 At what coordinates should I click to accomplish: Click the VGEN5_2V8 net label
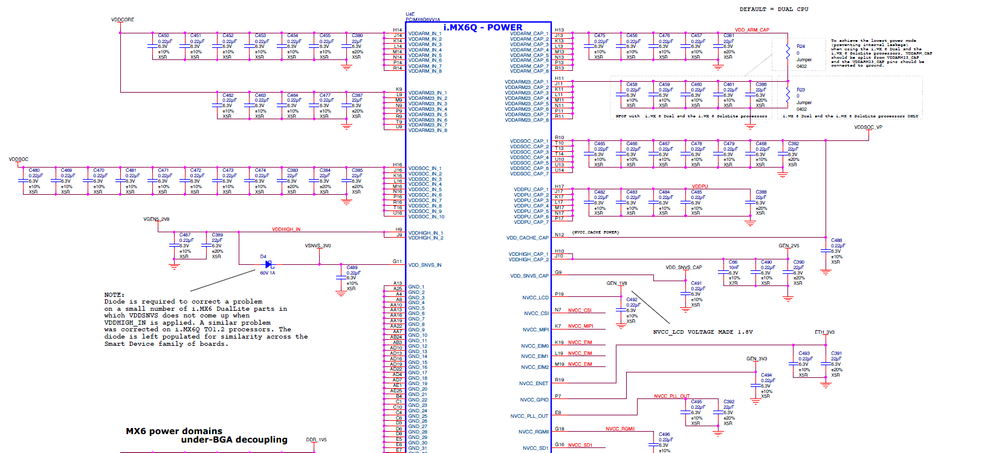tap(157, 219)
